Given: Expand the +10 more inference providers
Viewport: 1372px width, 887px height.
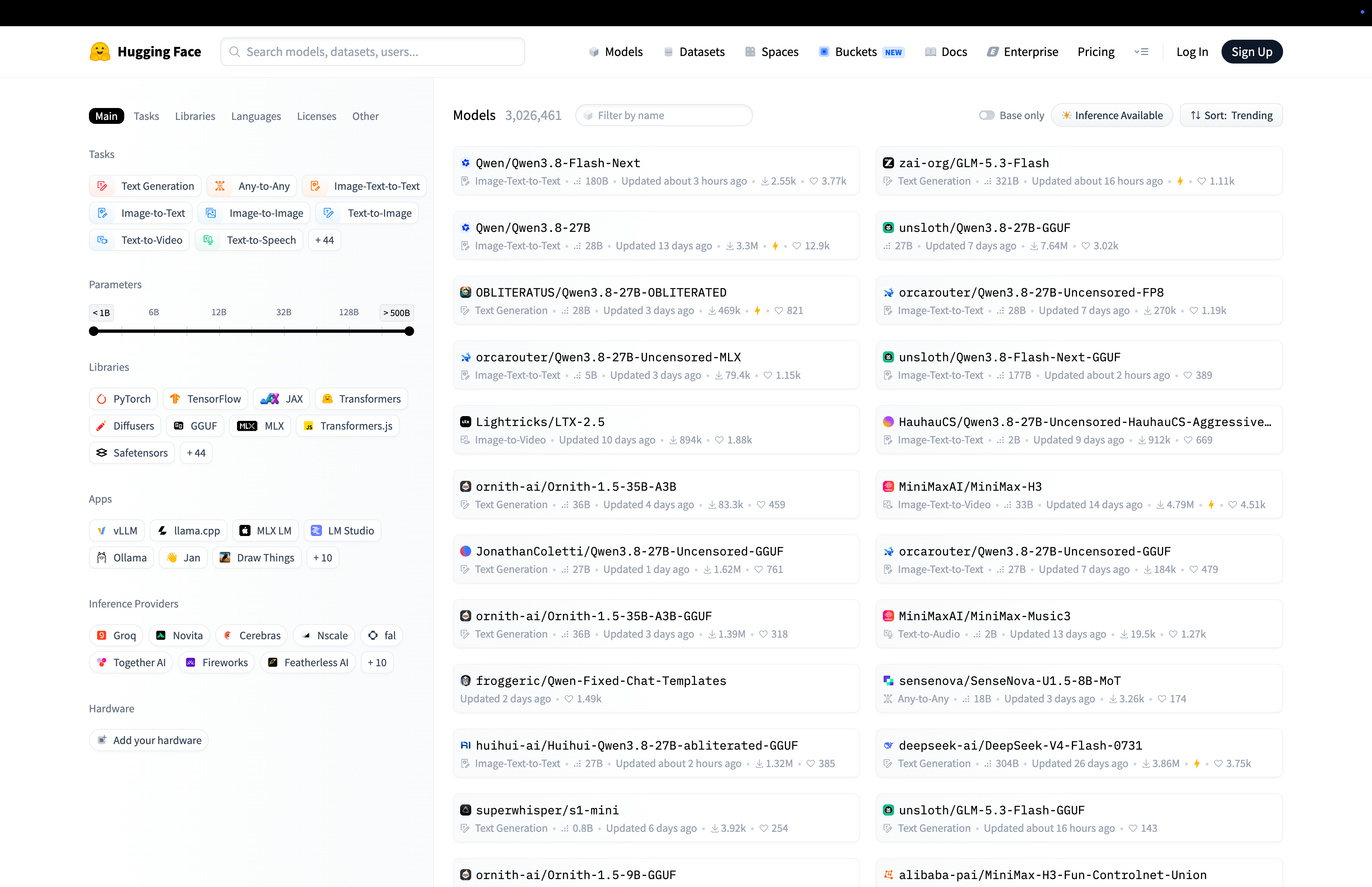Looking at the screenshot, I should [377, 662].
